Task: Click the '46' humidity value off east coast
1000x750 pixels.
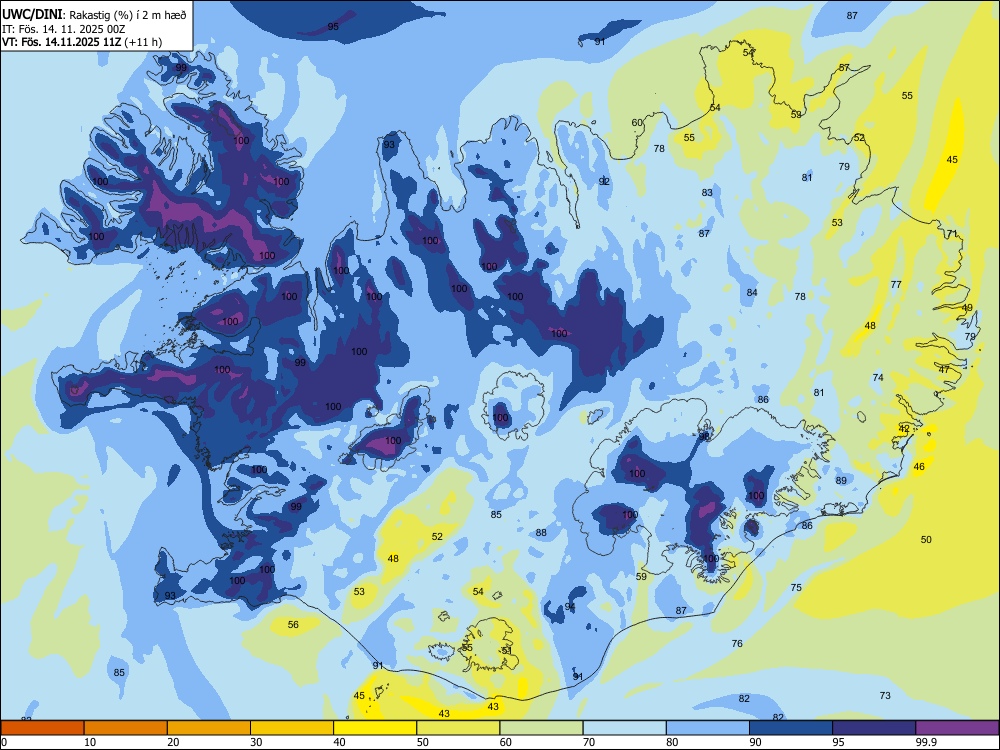Action: pyautogui.click(x=919, y=467)
